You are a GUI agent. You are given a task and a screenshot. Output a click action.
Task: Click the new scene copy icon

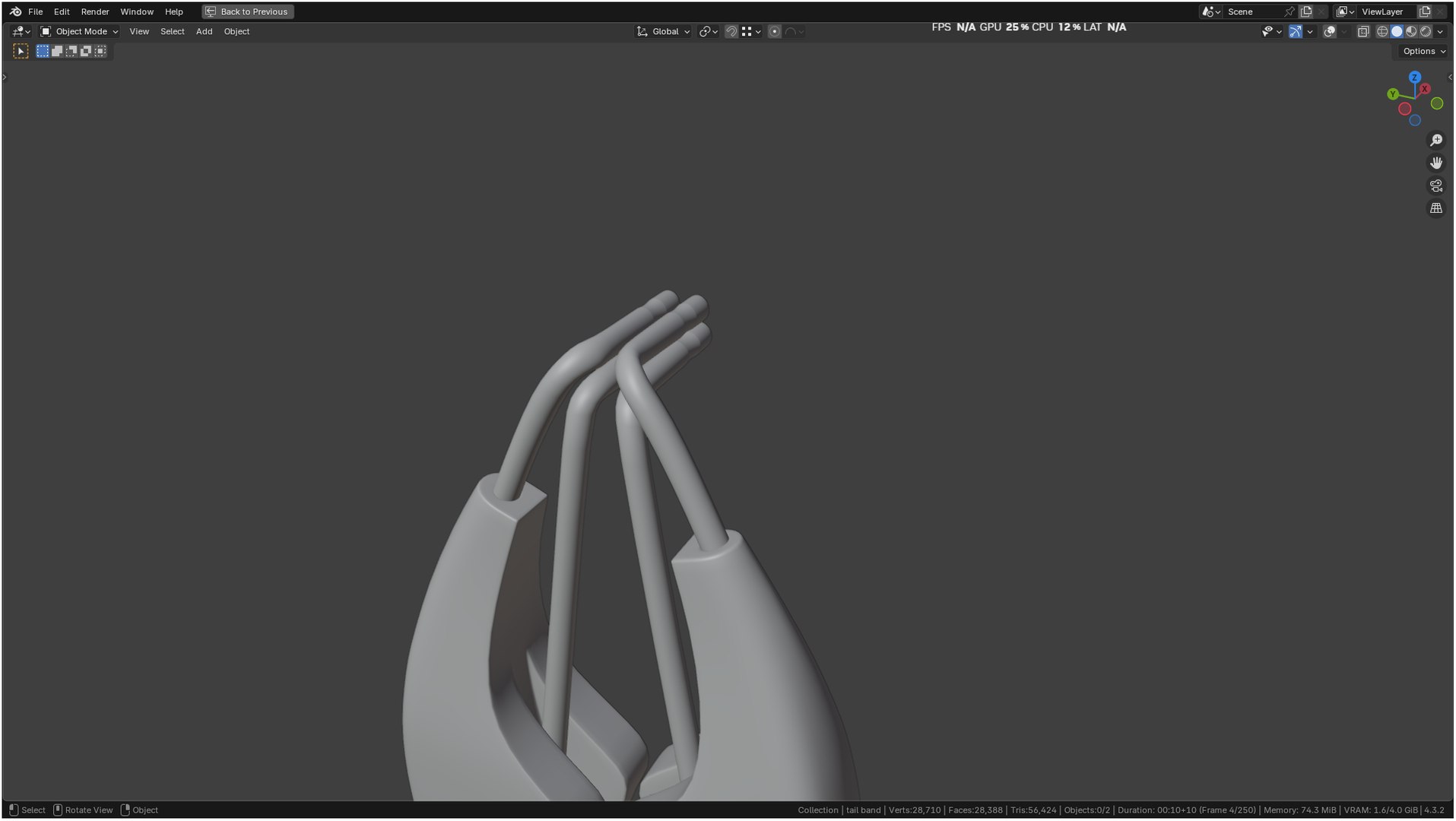click(x=1306, y=11)
